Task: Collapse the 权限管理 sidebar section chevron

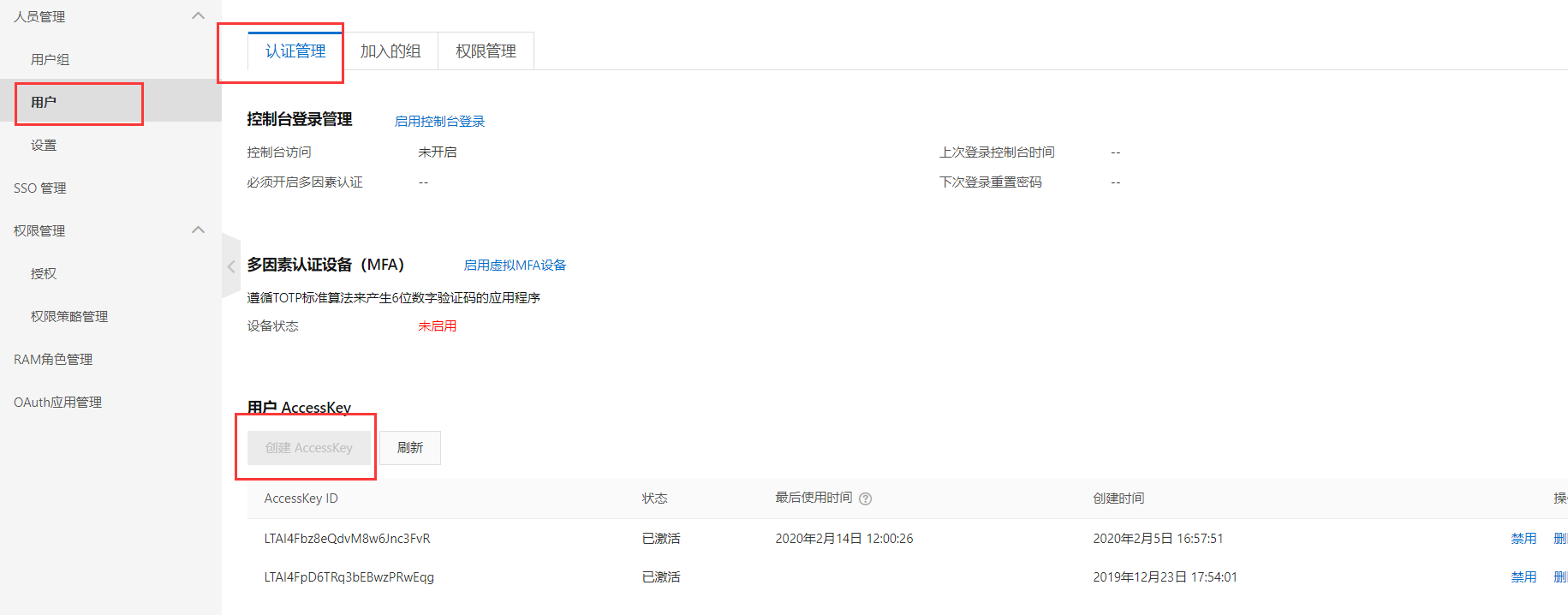Action: pyautogui.click(x=198, y=230)
